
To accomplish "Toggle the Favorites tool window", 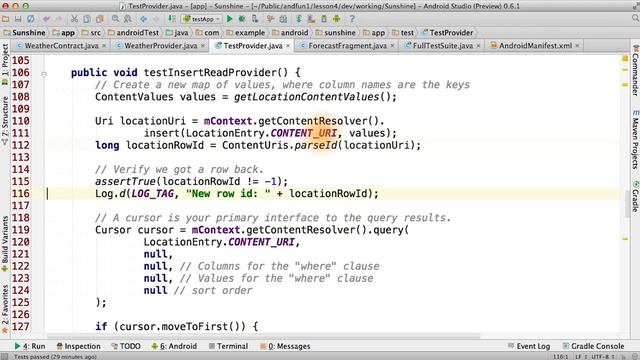I will pos(5,309).
